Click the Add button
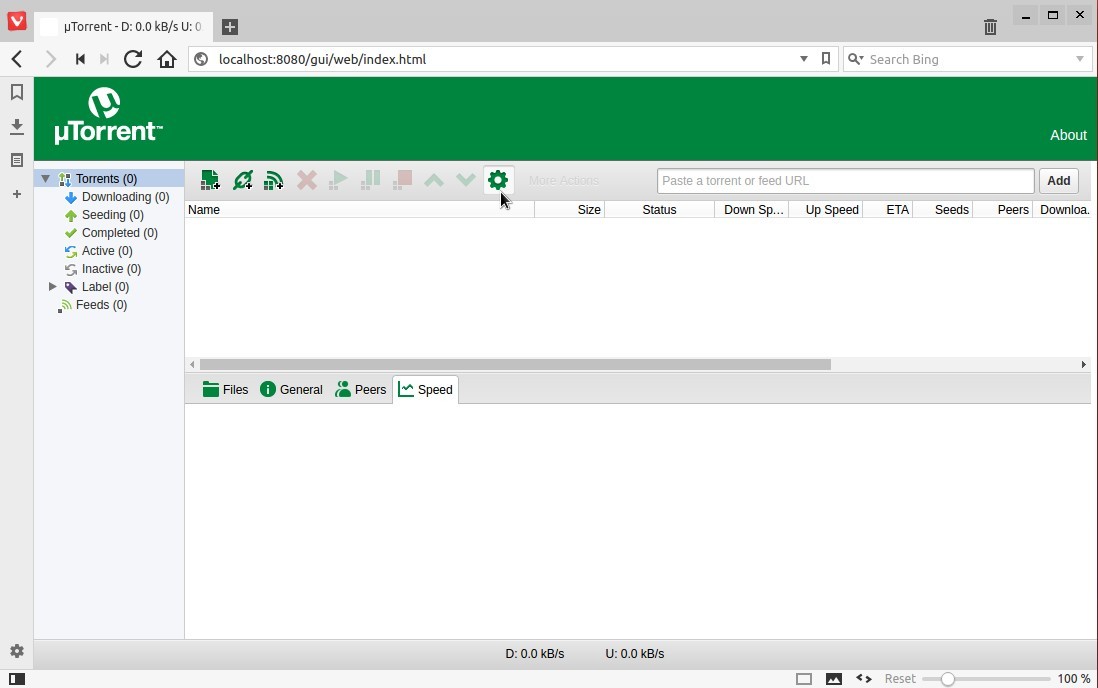1098x688 pixels. 1058,180
